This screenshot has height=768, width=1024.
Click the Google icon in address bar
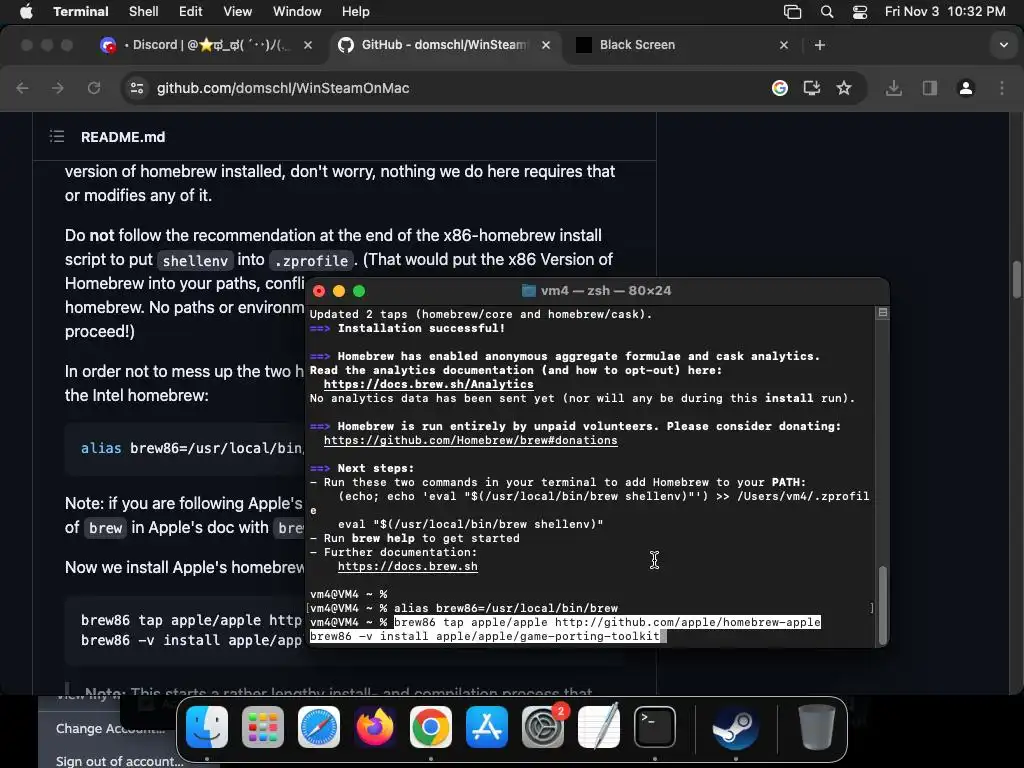coord(780,88)
